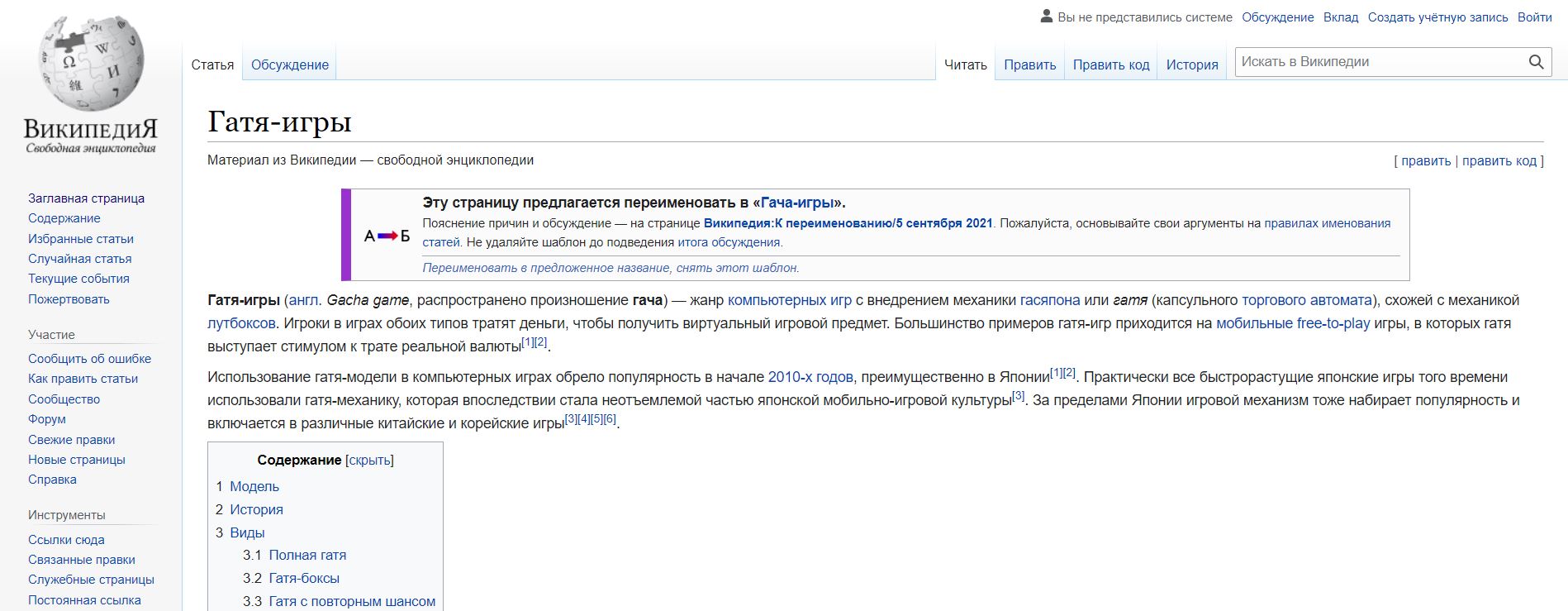Switch to the Обсуждение page tab

pos(290,64)
